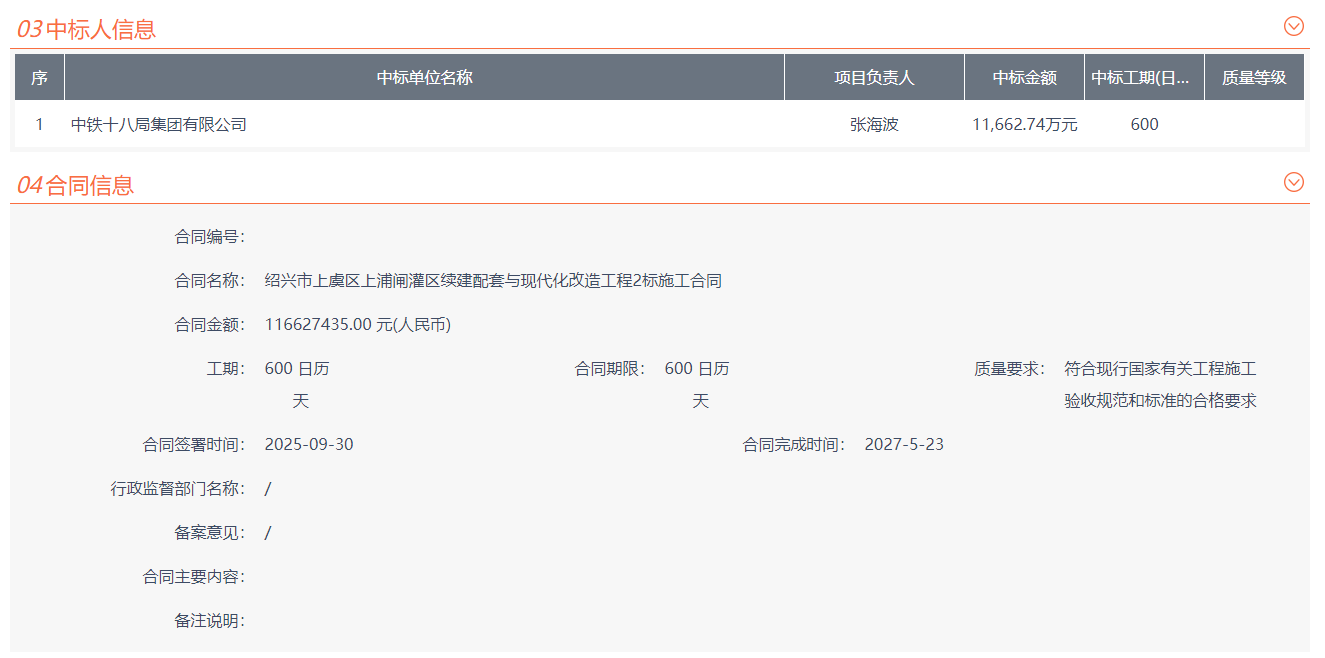The image size is (1325, 658).
Task: Select the 中标单位名称 column header
Action: click(x=424, y=78)
